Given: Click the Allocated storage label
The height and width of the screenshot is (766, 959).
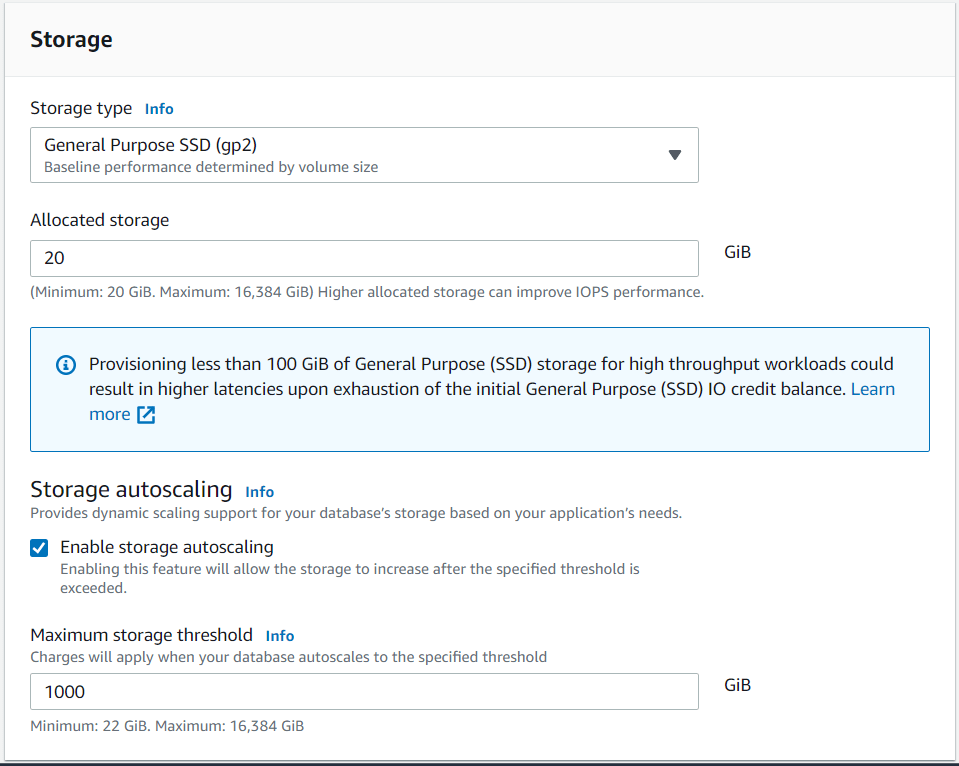Looking at the screenshot, I should (x=100, y=220).
